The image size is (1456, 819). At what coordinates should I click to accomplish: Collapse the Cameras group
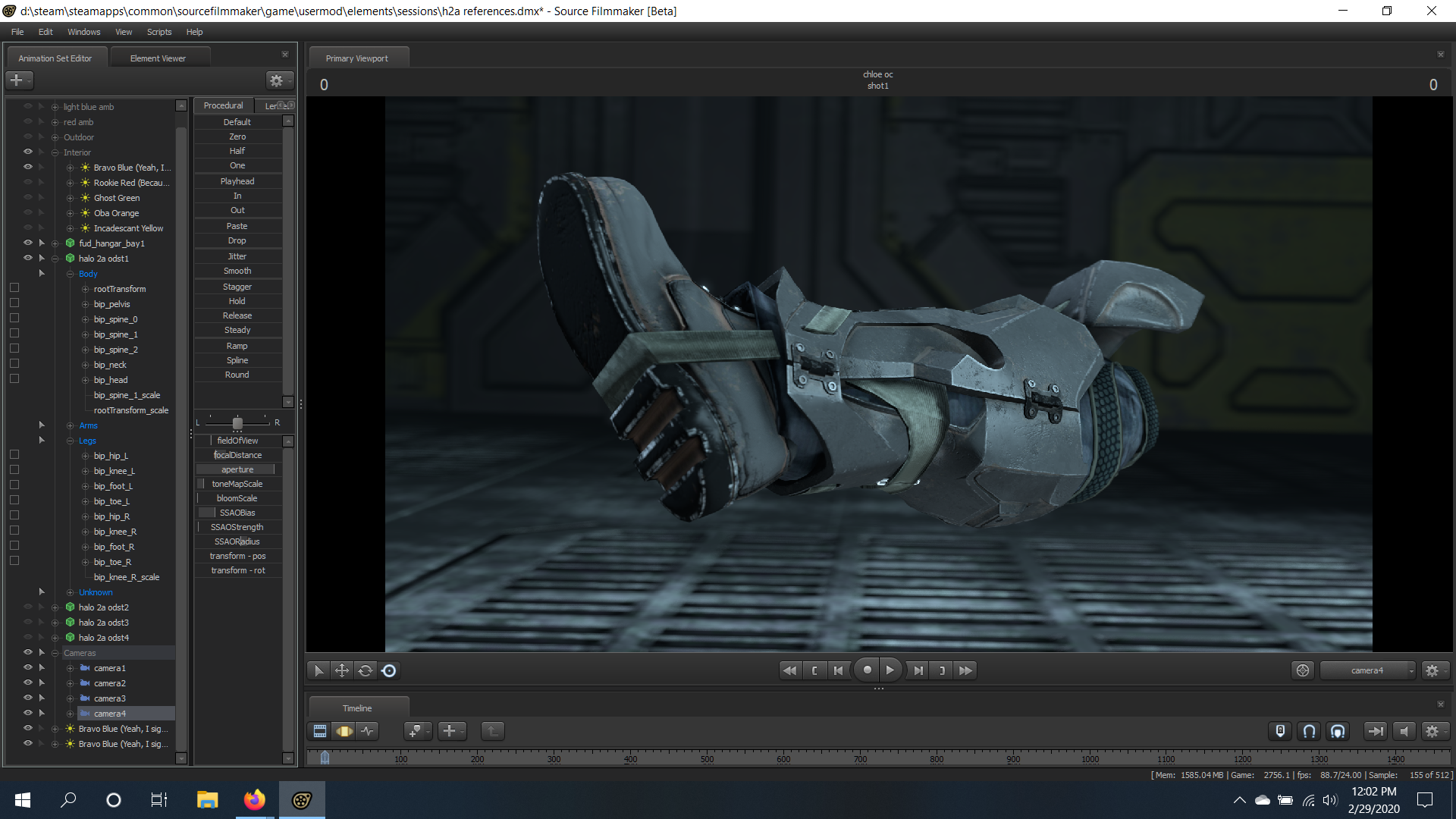coord(55,653)
